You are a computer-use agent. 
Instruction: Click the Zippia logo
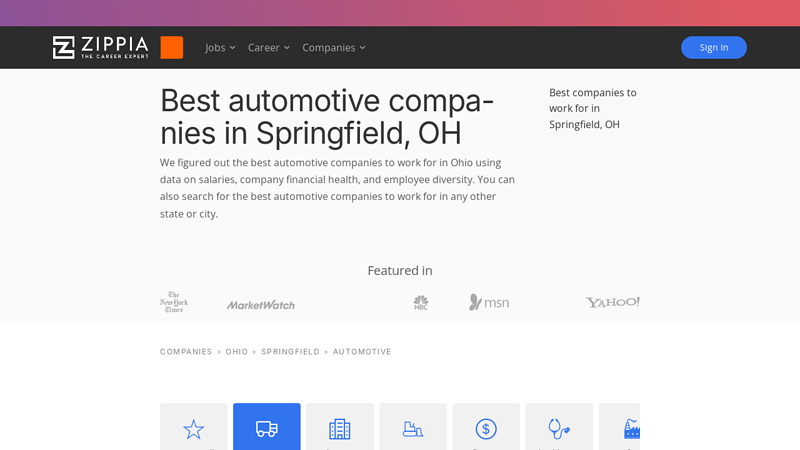pos(101,47)
